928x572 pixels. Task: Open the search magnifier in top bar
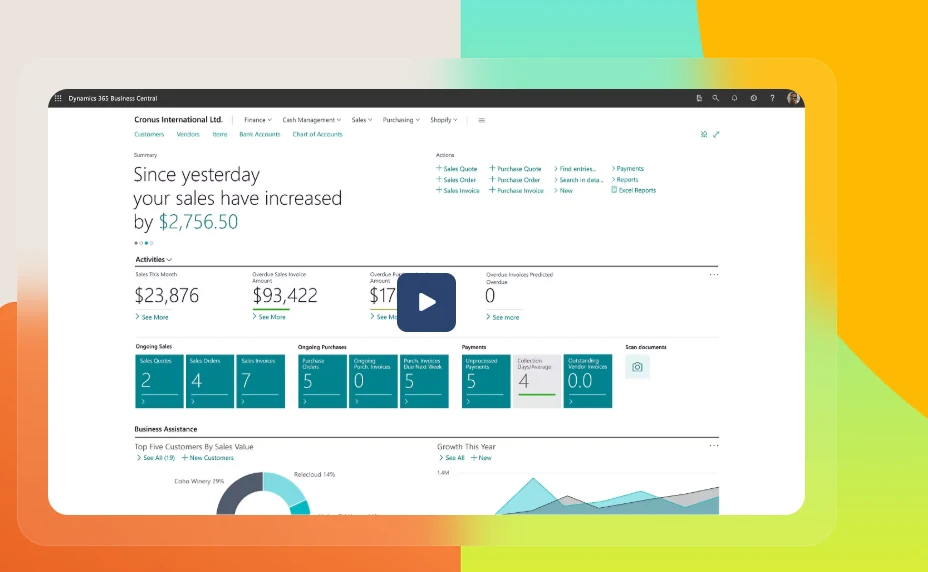click(x=716, y=98)
